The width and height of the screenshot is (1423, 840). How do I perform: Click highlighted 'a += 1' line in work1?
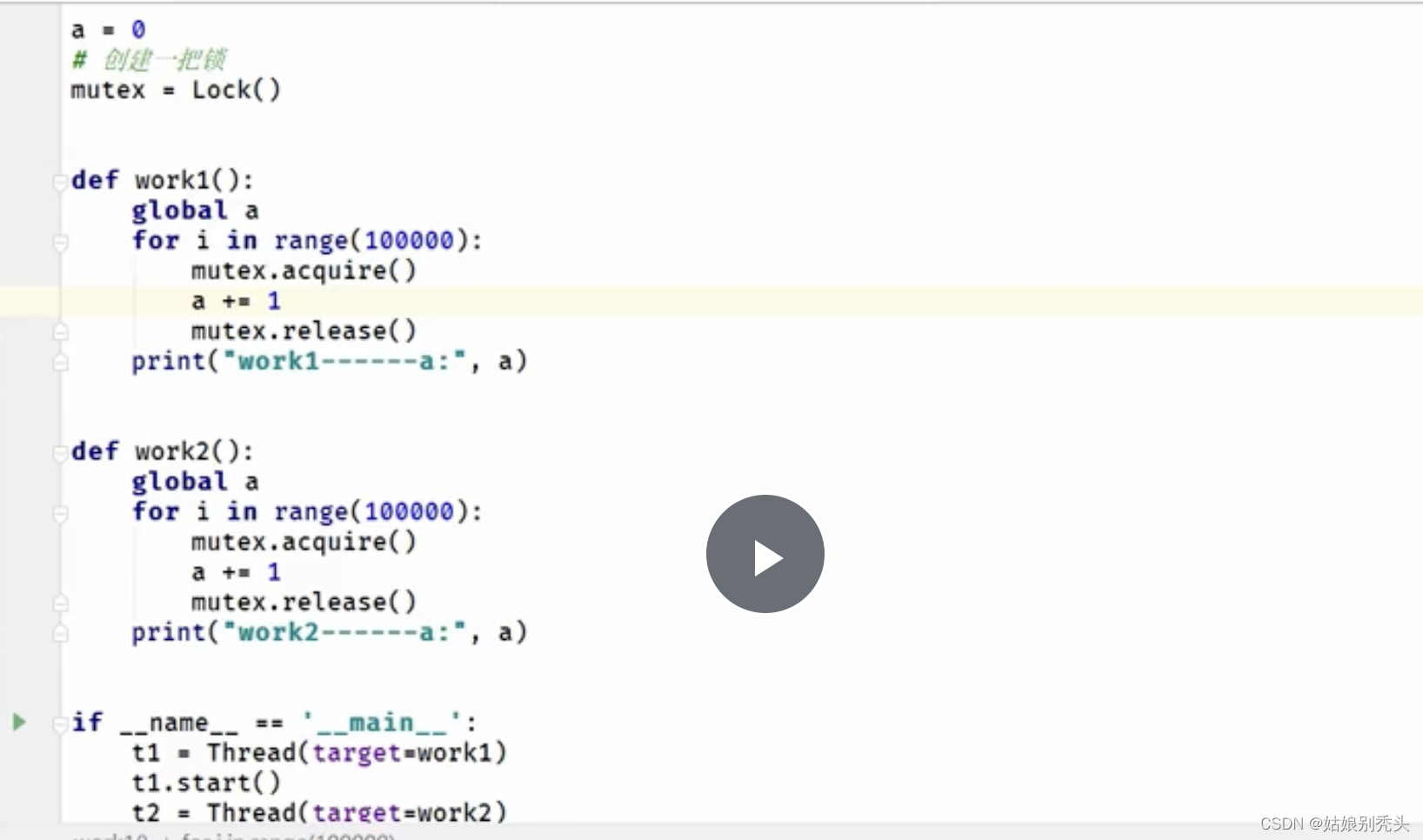click(236, 302)
